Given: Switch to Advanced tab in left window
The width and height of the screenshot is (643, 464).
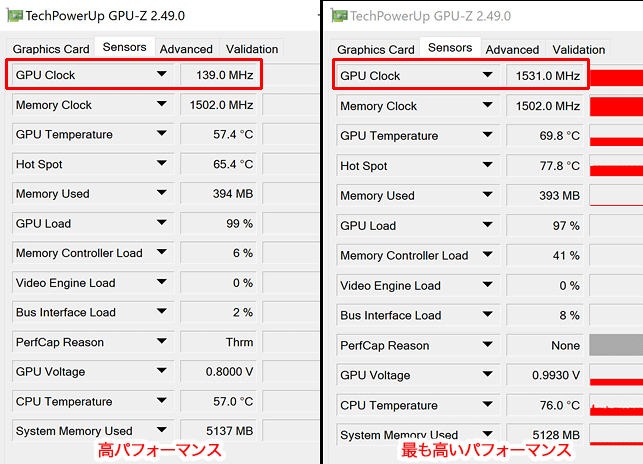Looking at the screenshot, I should (187, 49).
